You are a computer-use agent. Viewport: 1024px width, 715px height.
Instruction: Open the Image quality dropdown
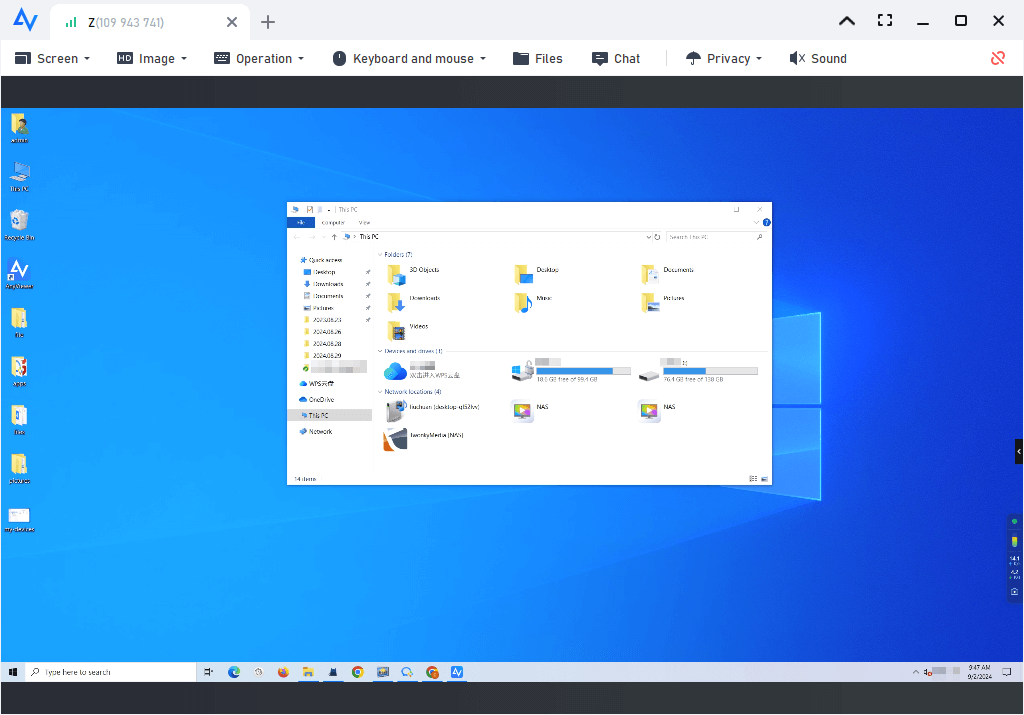(x=152, y=58)
